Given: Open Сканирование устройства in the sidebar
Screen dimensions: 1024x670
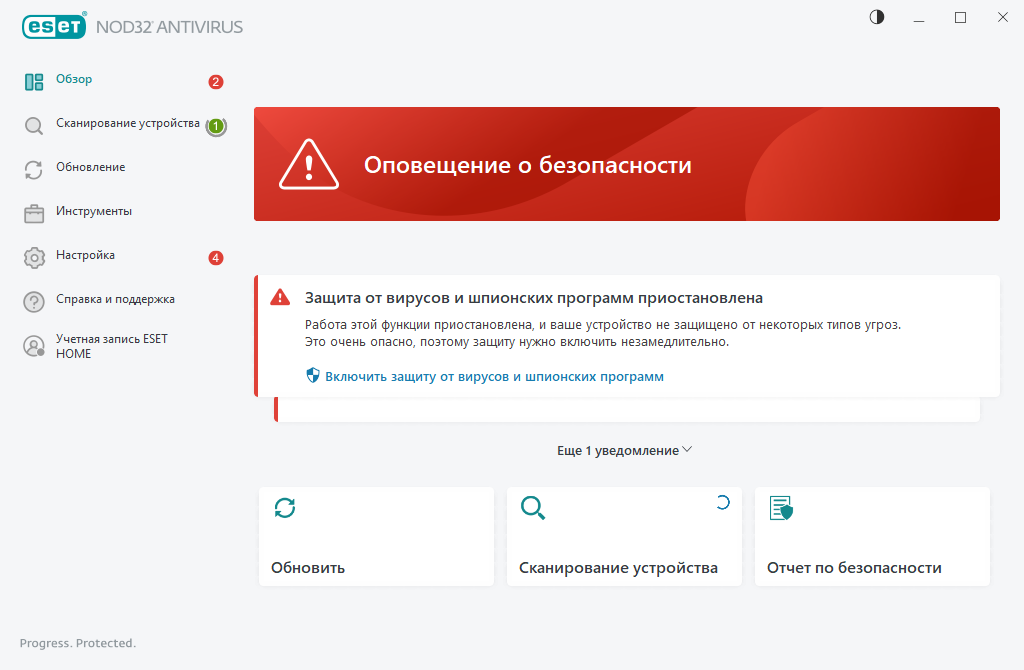Looking at the screenshot, I should point(128,123).
